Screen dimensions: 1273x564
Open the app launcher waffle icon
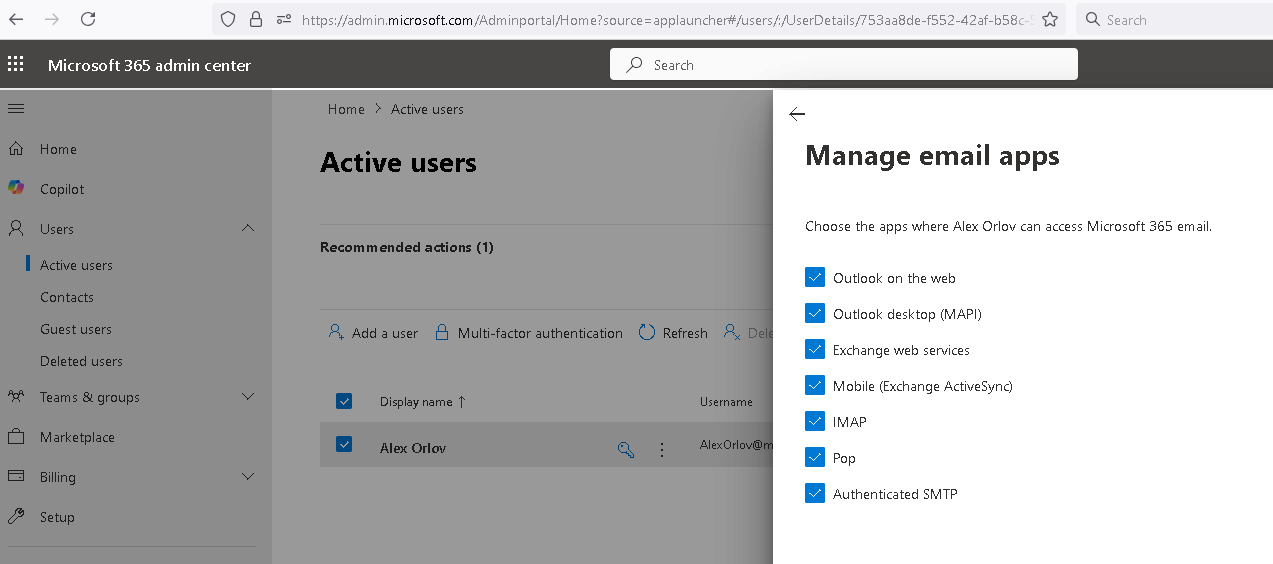tap(16, 65)
